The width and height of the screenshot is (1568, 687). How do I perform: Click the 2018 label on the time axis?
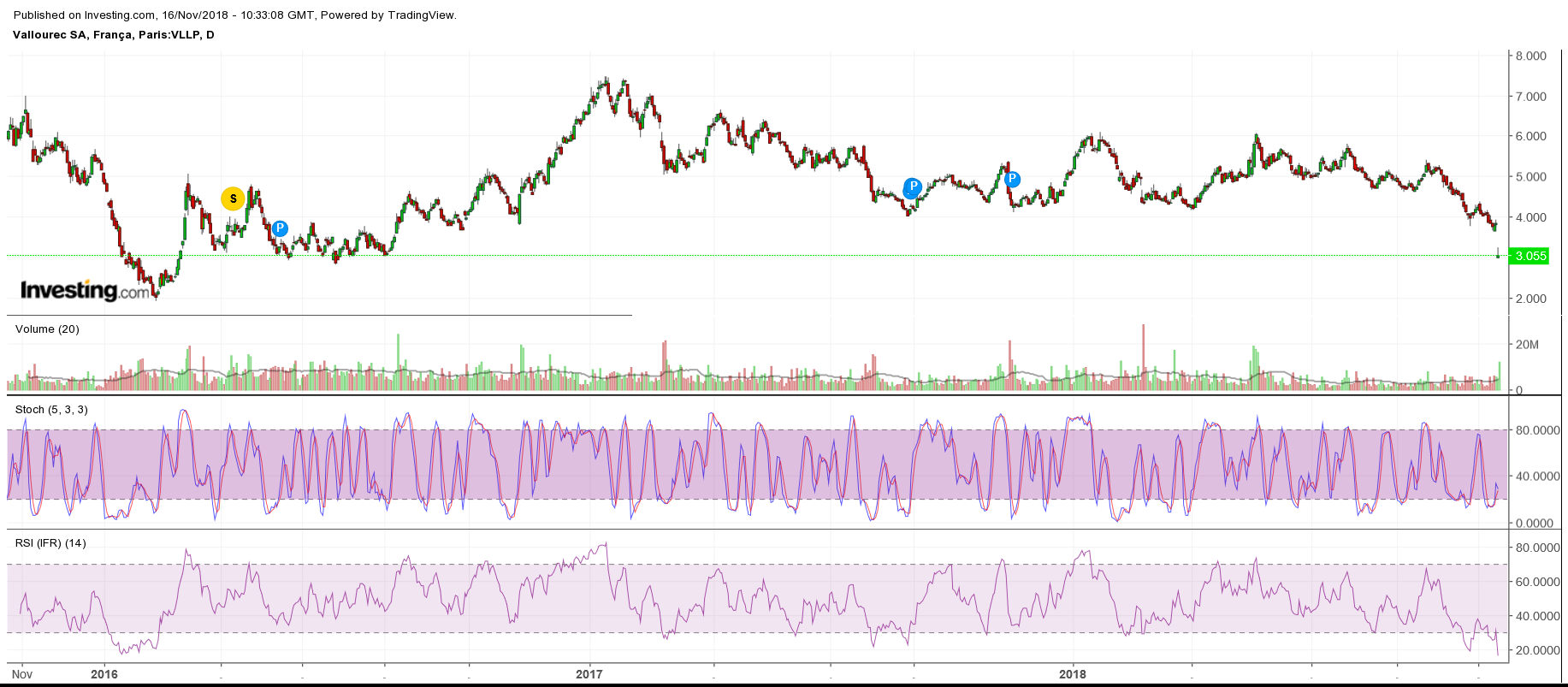pyautogui.click(x=1073, y=674)
